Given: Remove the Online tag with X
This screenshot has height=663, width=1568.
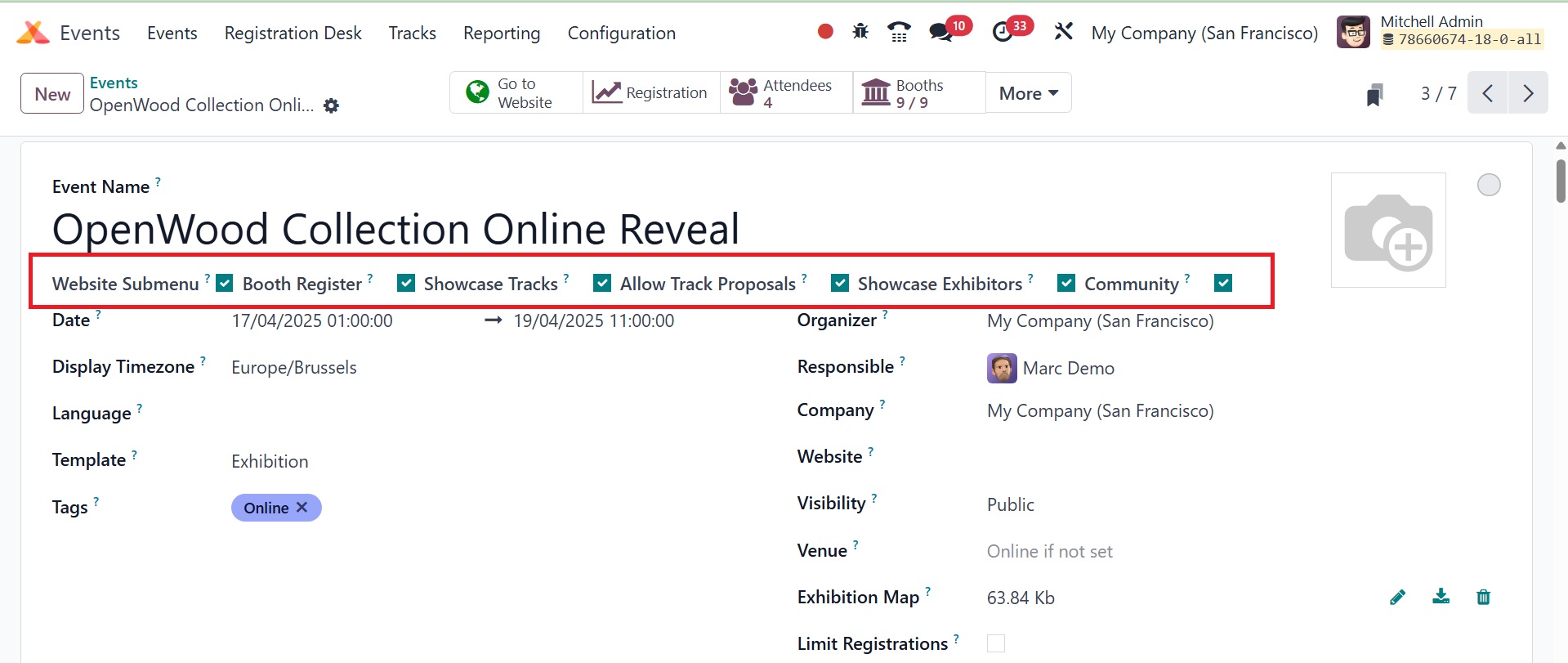Looking at the screenshot, I should point(302,508).
